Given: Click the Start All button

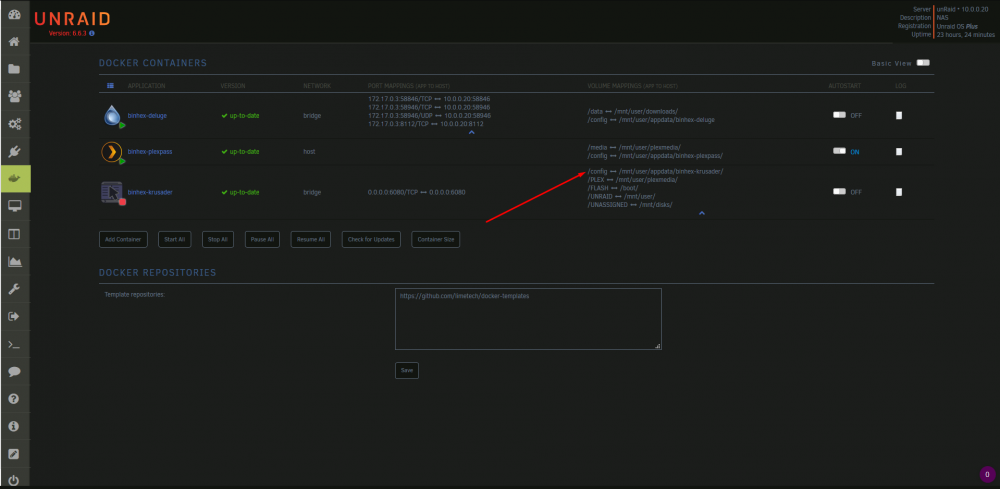Looking at the screenshot, I should click(174, 240).
